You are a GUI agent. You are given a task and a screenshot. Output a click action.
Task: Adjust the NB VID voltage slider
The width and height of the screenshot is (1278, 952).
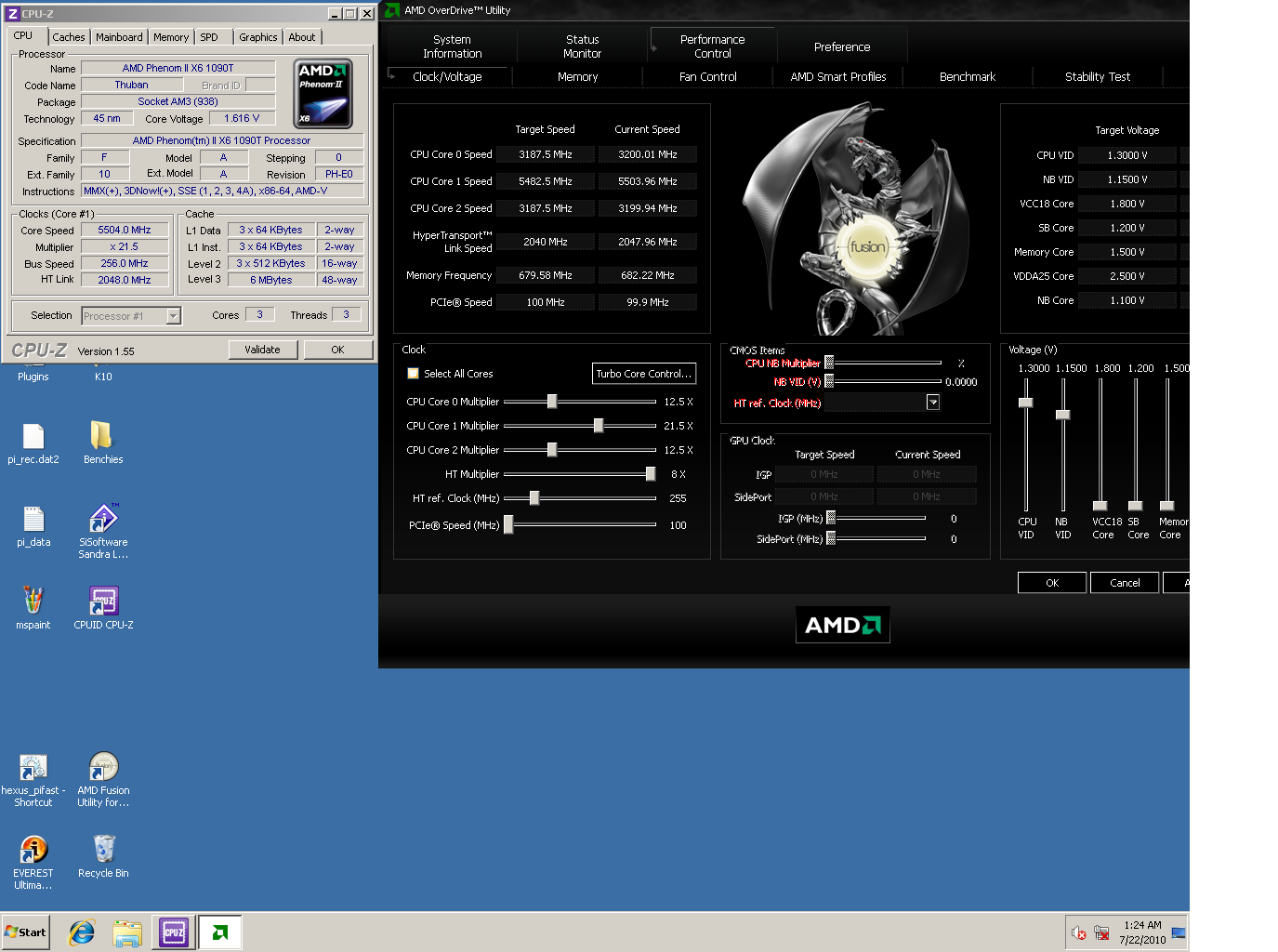point(1062,415)
